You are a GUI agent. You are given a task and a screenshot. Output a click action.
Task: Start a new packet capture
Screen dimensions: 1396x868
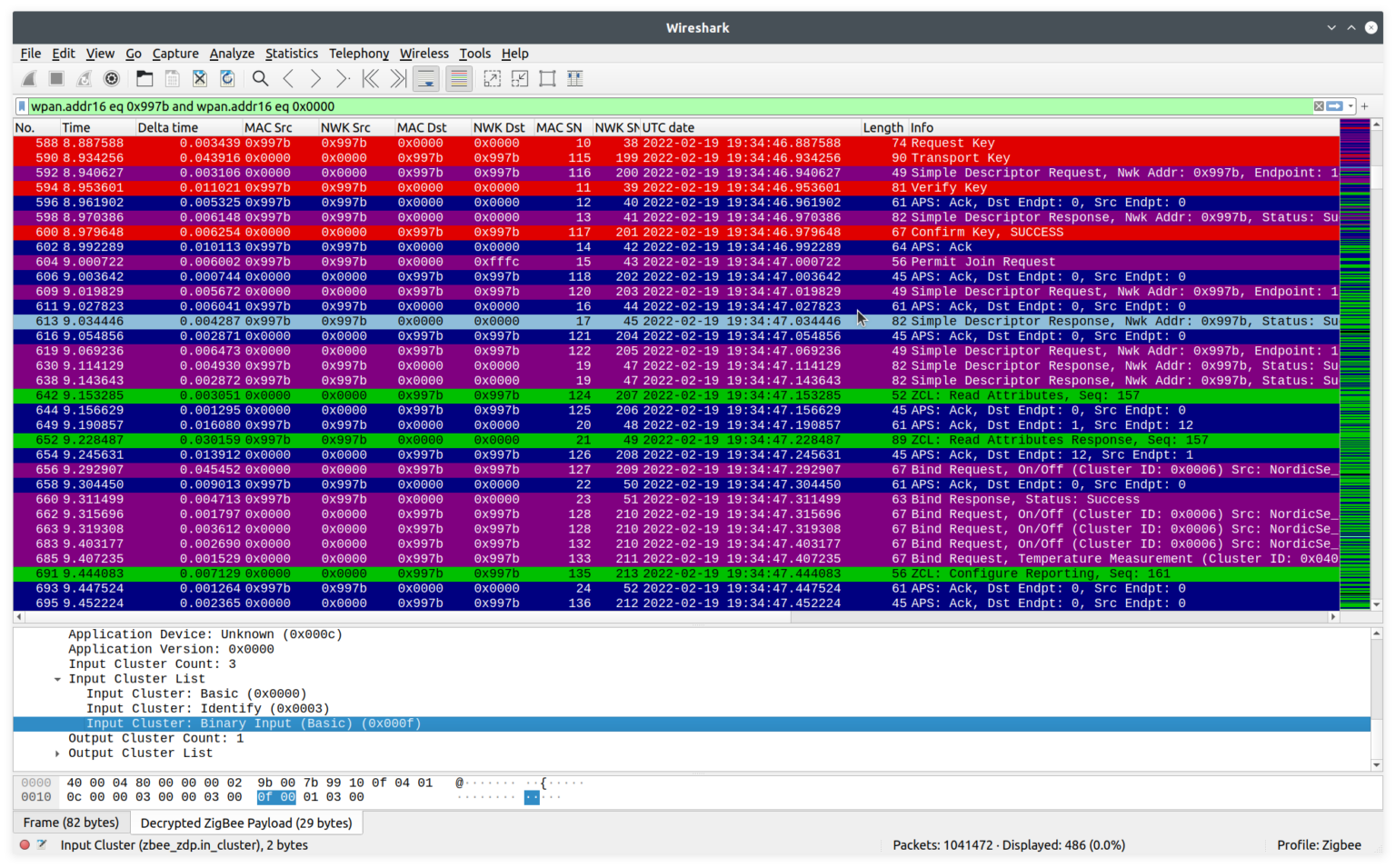point(28,78)
